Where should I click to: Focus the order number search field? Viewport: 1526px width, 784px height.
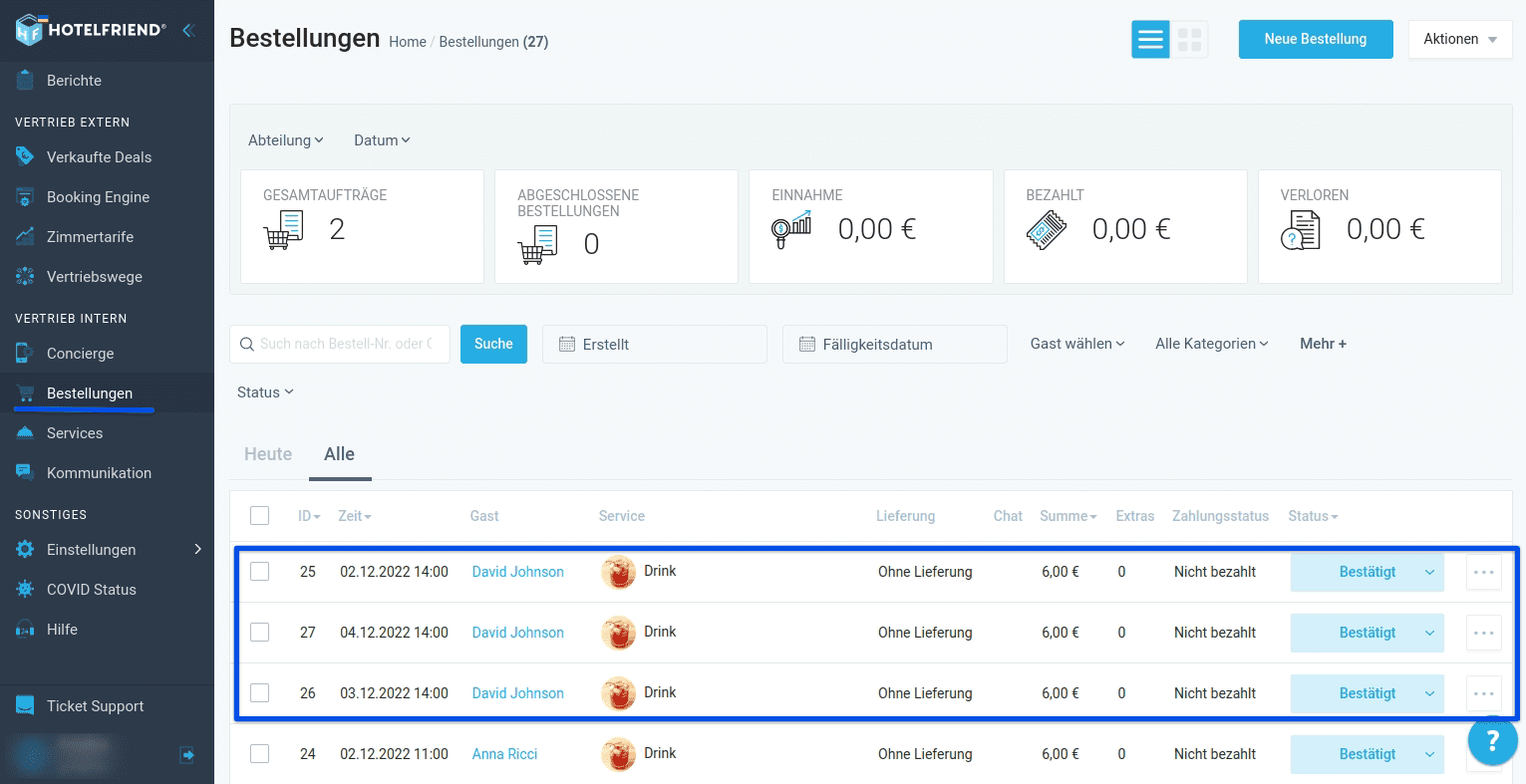click(346, 344)
